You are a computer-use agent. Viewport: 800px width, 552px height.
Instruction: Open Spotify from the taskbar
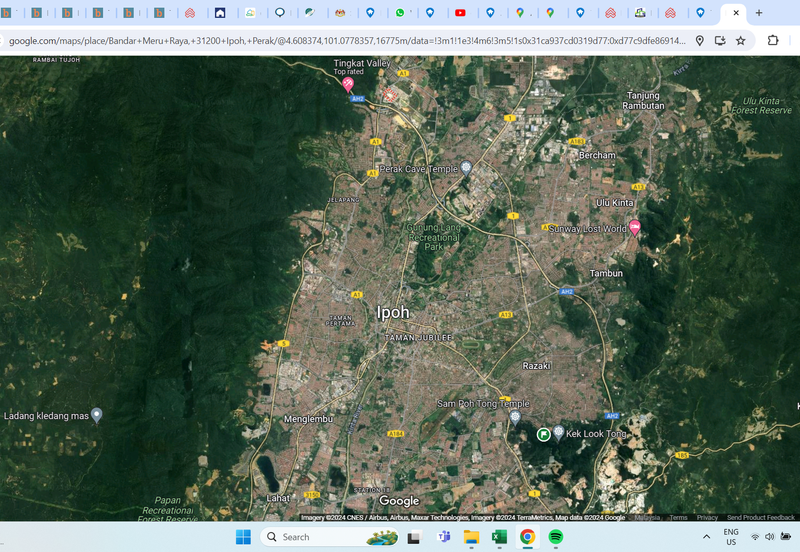(x=556, y=537)
